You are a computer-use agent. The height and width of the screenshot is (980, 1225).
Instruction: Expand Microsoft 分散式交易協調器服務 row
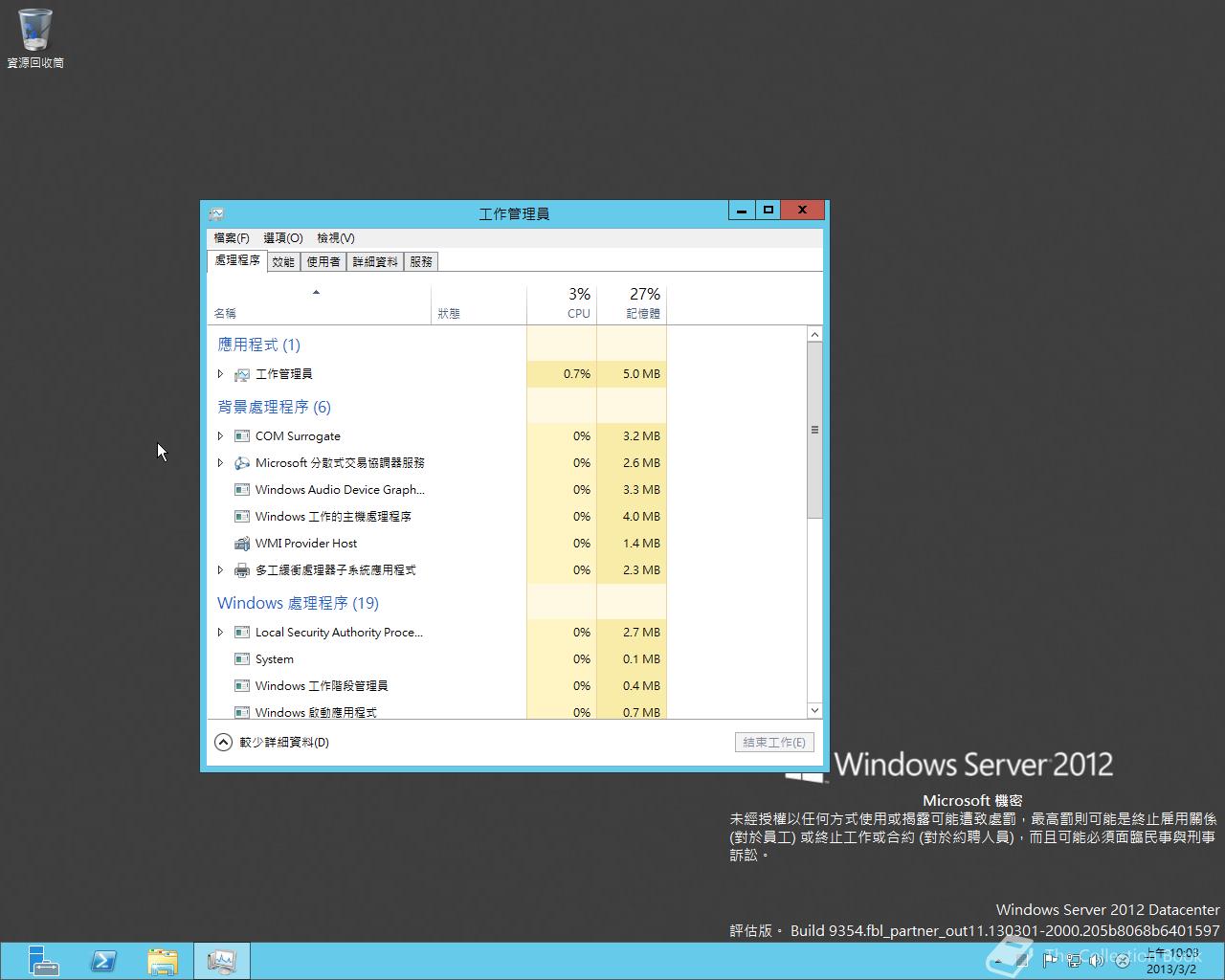click(x=220, y=463)
